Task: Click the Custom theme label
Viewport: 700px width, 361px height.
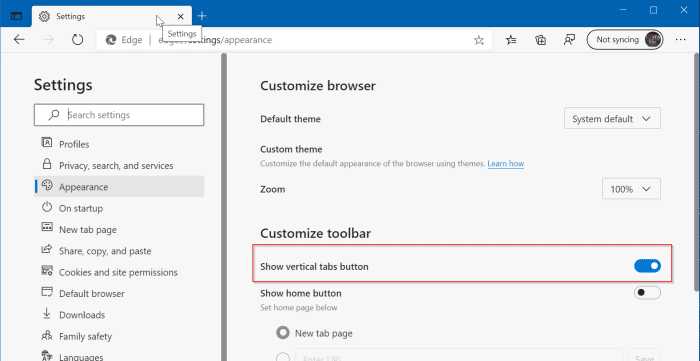Action: pos(291,149)
